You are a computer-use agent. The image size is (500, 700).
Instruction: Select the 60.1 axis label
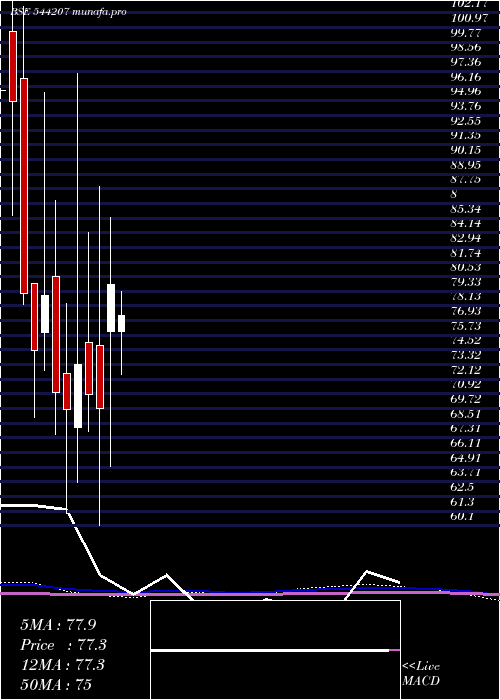coord(462,516)
